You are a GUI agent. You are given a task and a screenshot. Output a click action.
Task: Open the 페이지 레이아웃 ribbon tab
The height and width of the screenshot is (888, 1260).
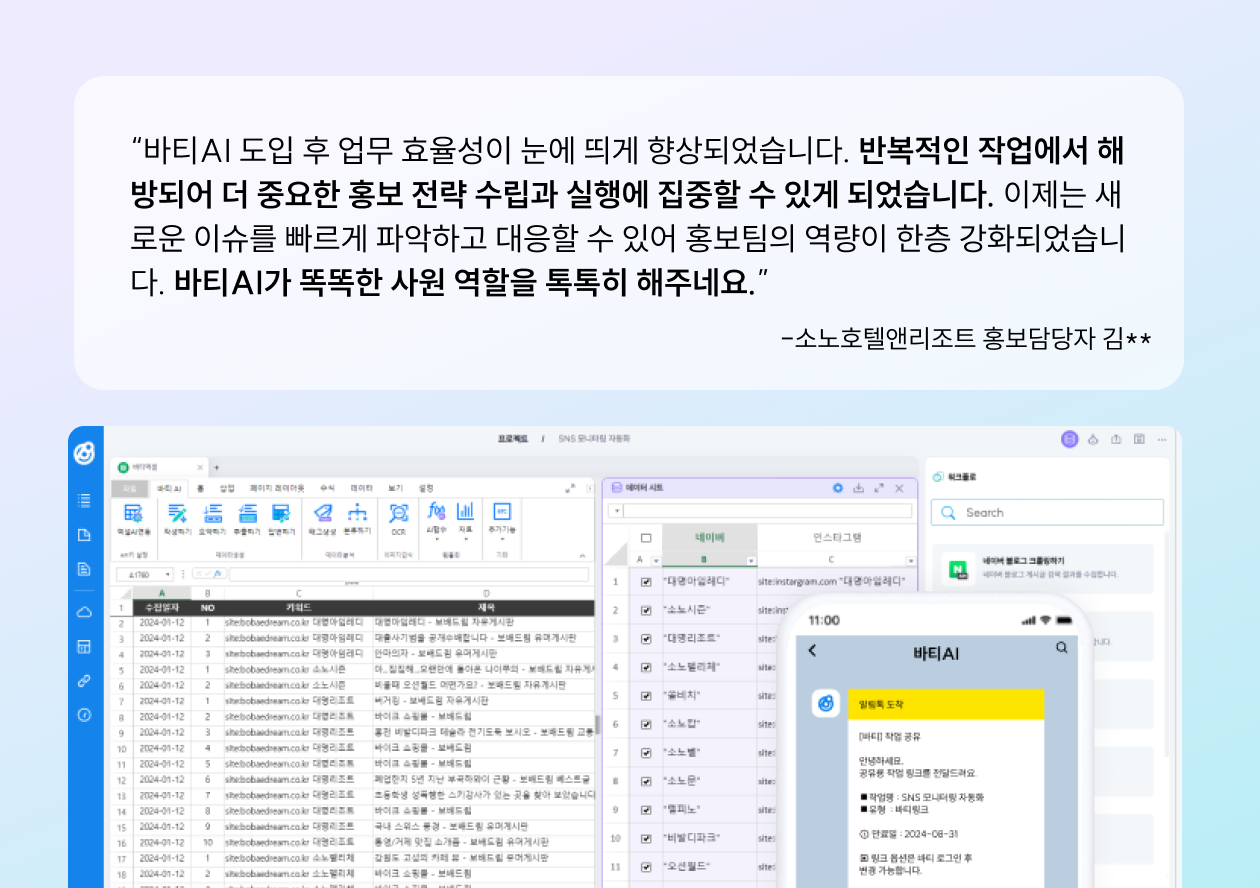(277, 488)
